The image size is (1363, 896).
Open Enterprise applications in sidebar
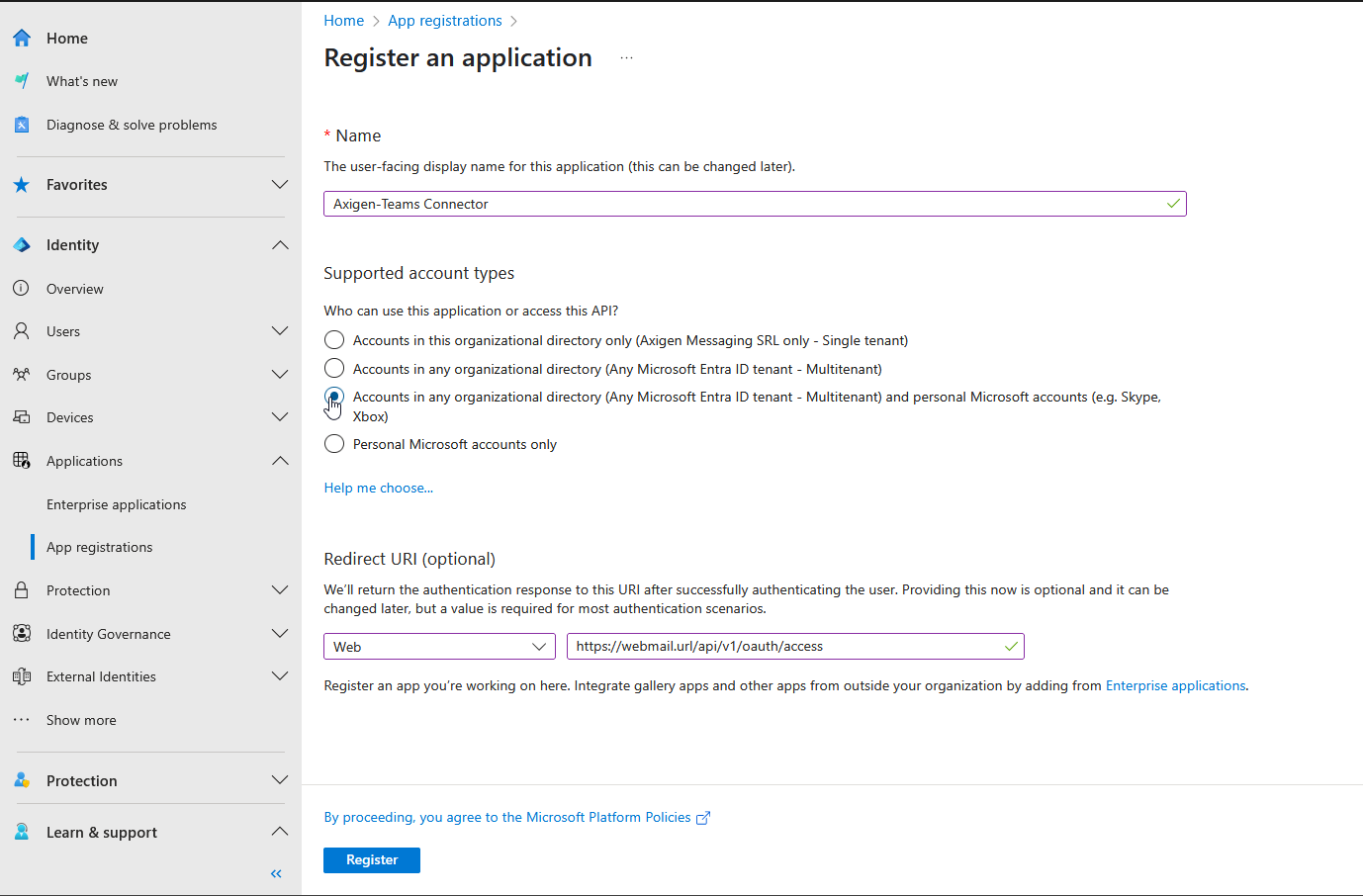click(x=116, y=504)
